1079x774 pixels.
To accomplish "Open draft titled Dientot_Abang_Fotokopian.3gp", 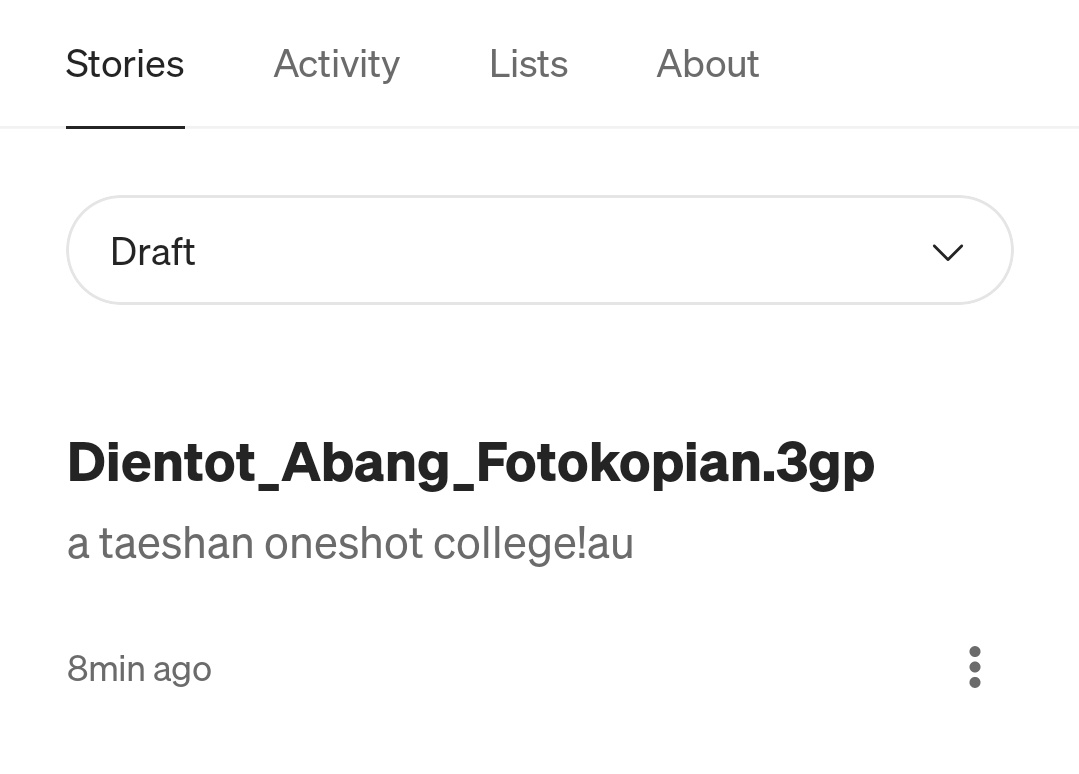I will click(x=471, y=464).
